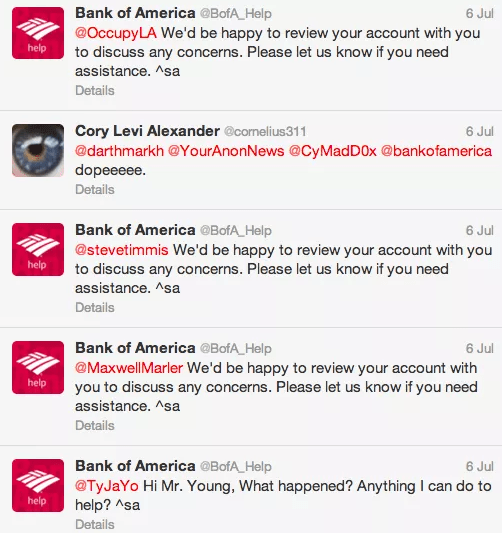Click the Cory Levi Alexander name
502x533 pixels.
coord(148,131)
